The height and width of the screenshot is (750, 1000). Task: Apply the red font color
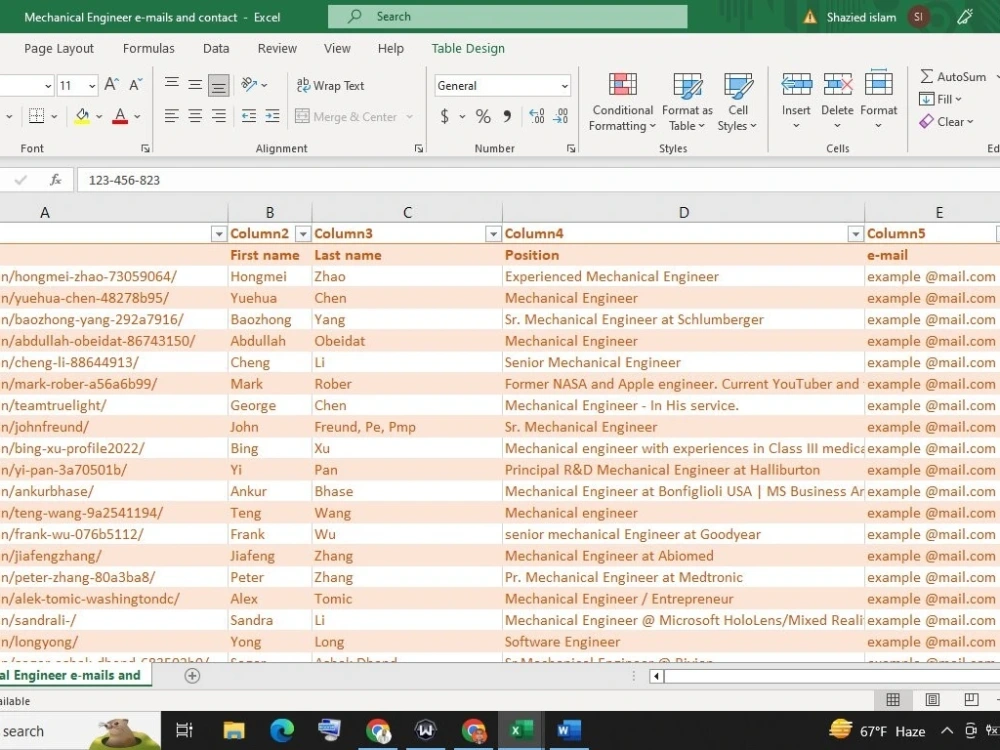(x=120, y=116)
